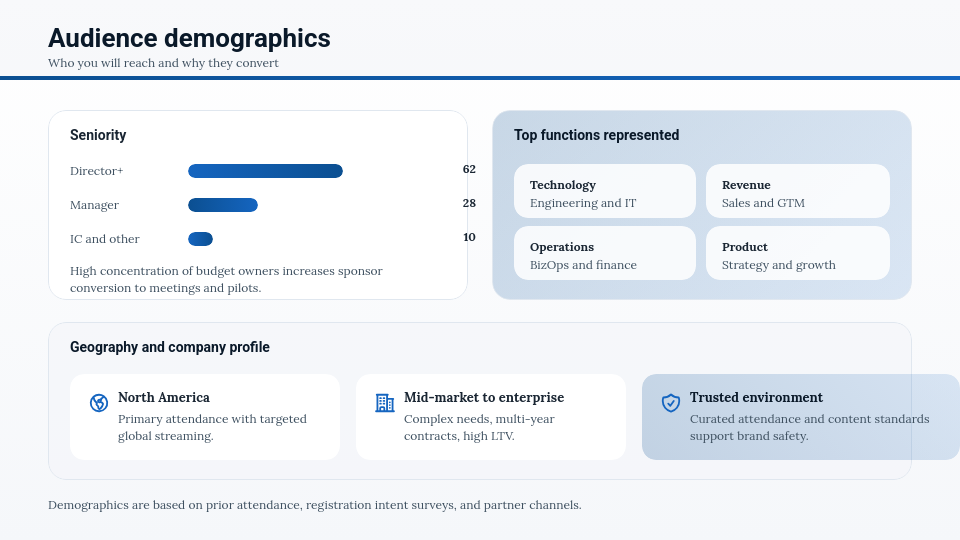Click the footnote about demographics sources

(x=314, y=505)
